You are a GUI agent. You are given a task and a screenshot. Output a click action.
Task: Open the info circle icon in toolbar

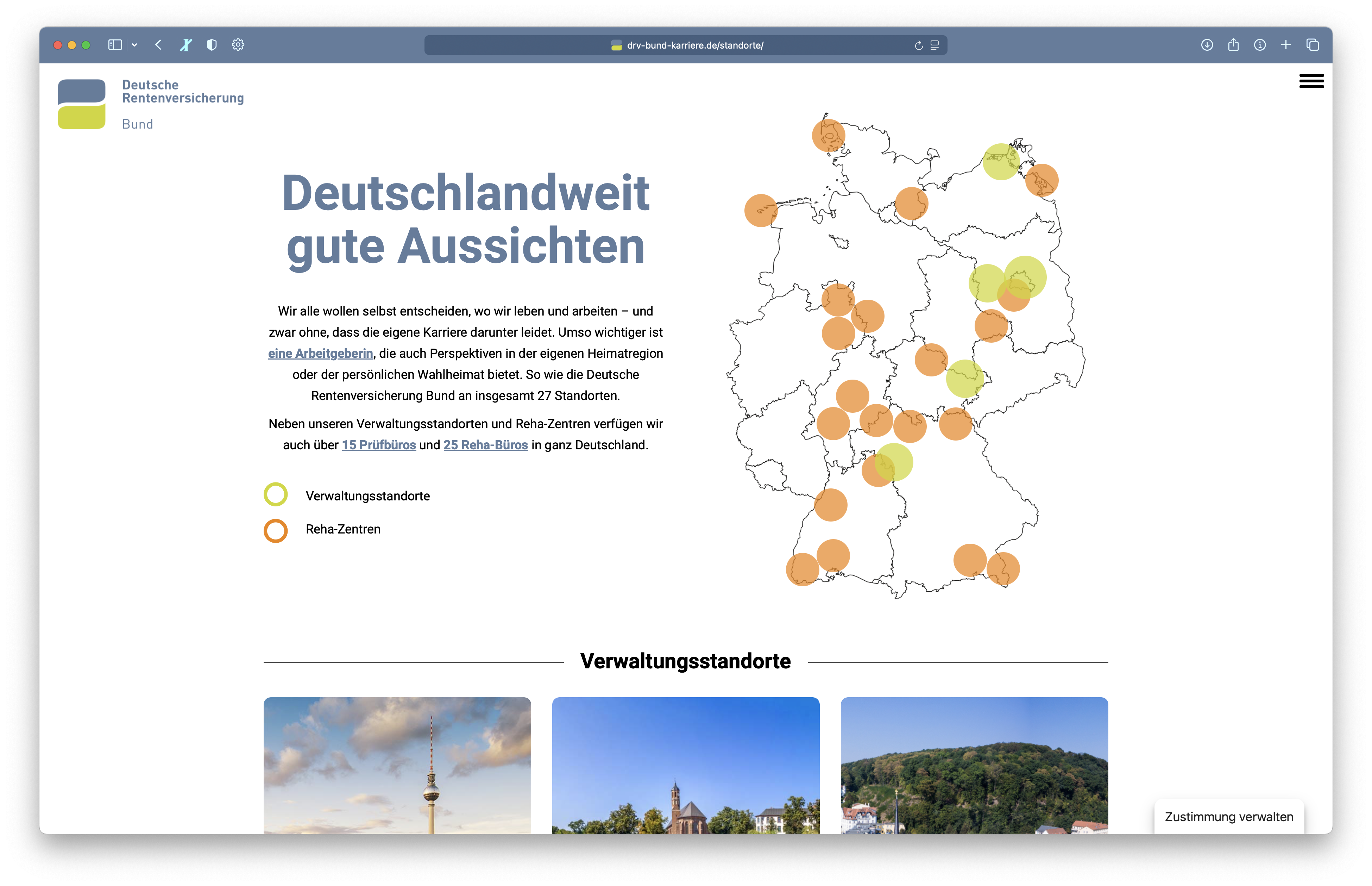click(x=1260, y=45)
